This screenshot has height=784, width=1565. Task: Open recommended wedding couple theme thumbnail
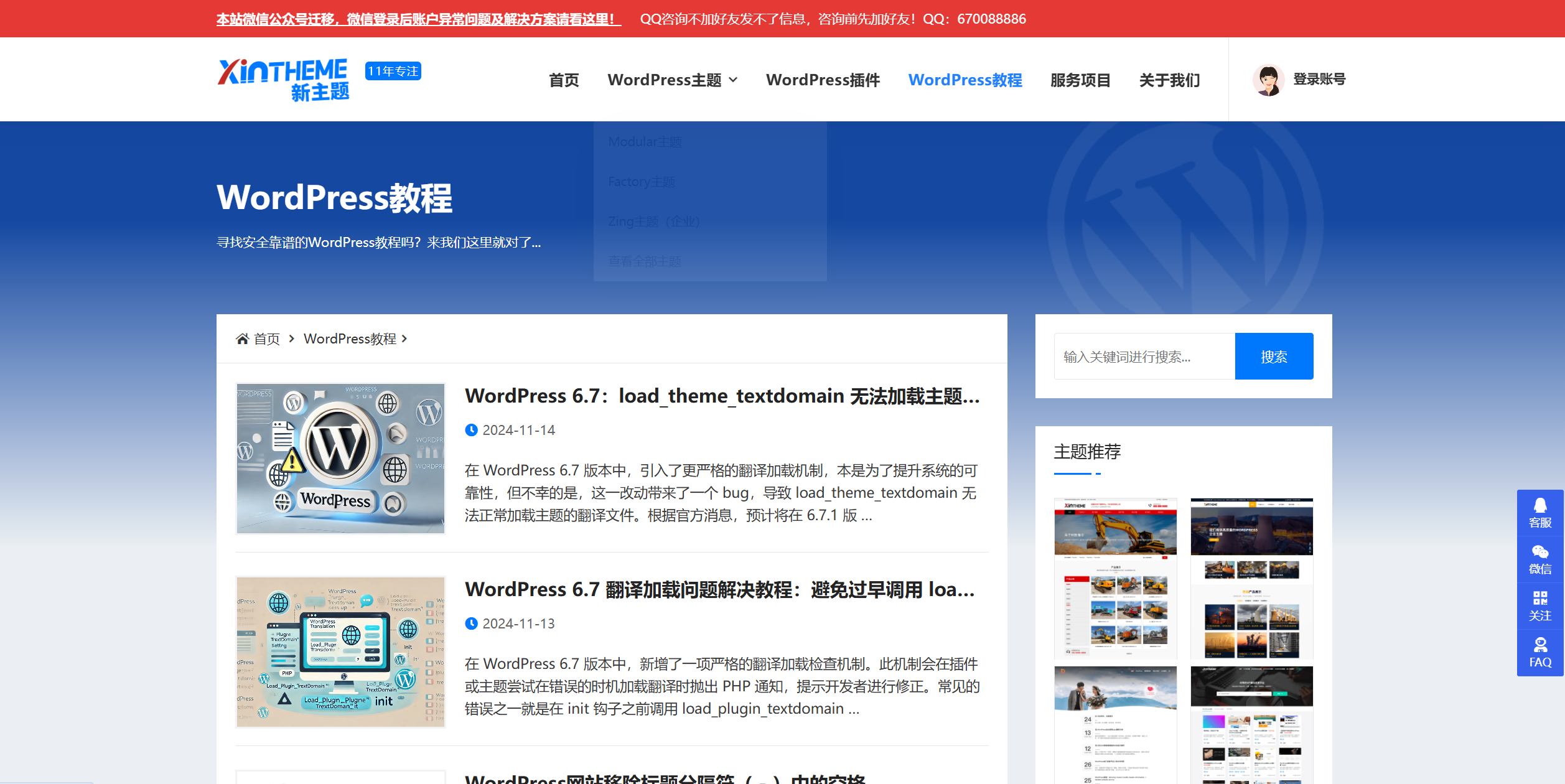pos(1115,725)
